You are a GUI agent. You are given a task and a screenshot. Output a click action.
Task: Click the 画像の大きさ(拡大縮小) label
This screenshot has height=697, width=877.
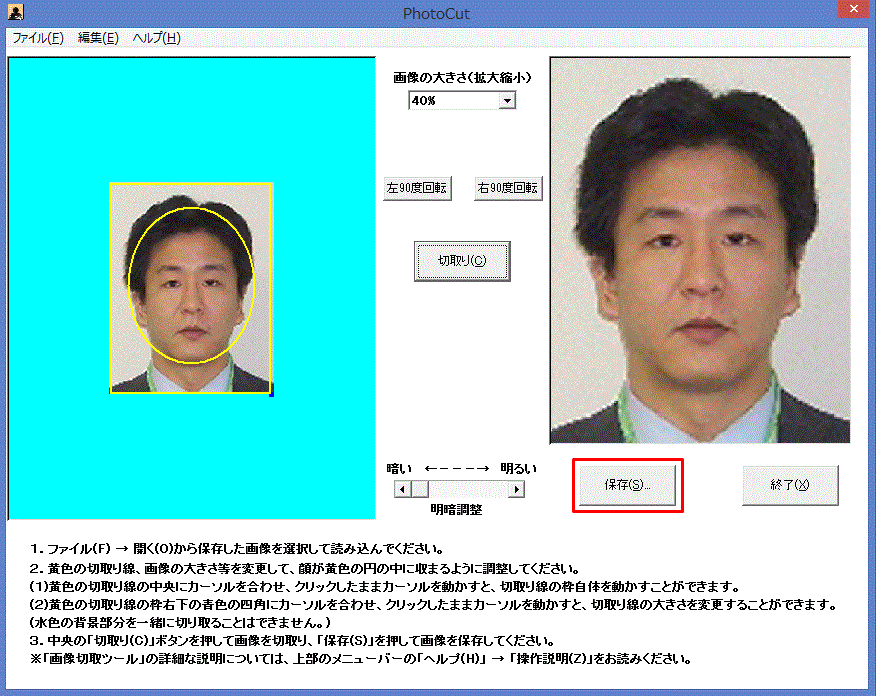pos(462,78)
